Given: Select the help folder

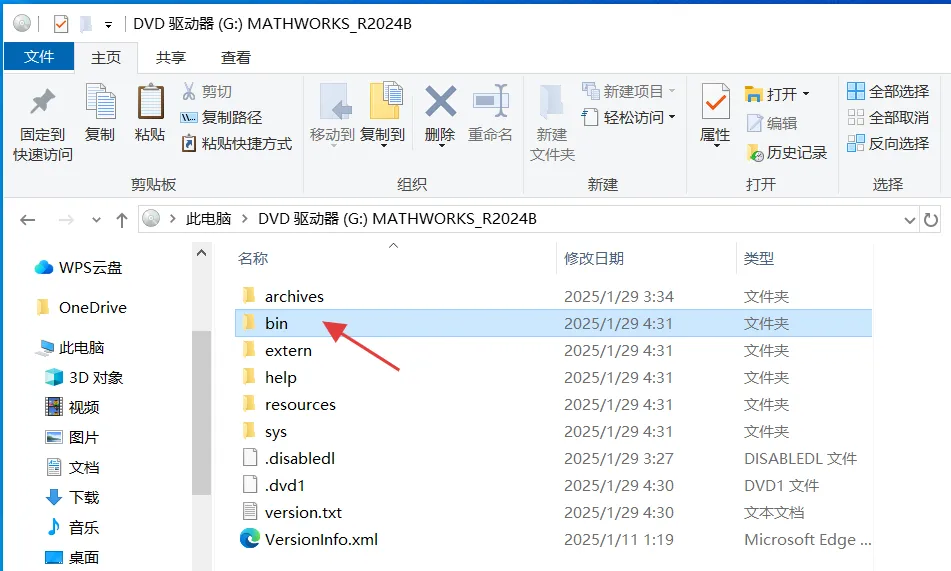Looking at the screenshot, I should click(553, 377).
